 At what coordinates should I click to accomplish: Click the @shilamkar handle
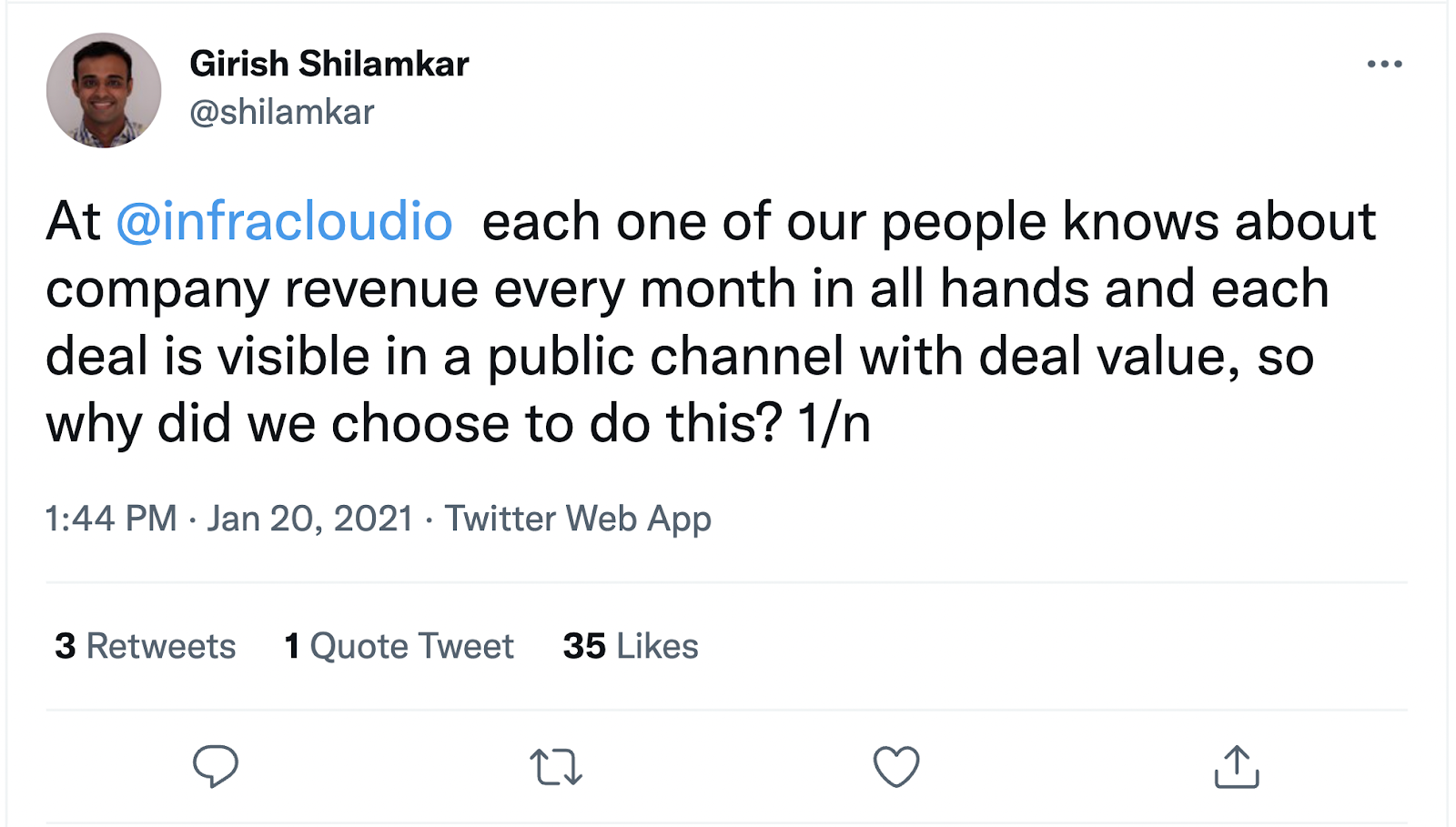[x=281, y=112]
